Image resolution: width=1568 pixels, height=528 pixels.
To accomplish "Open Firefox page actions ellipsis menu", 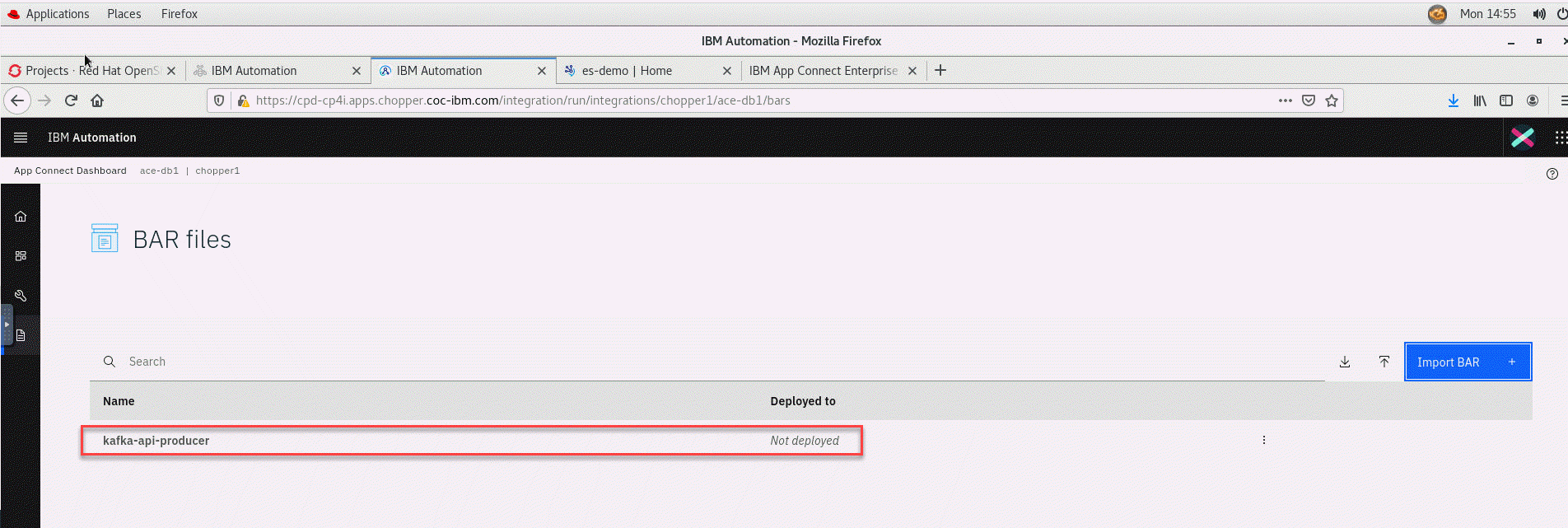I will pyautogui.click(x=1285, y=100).
